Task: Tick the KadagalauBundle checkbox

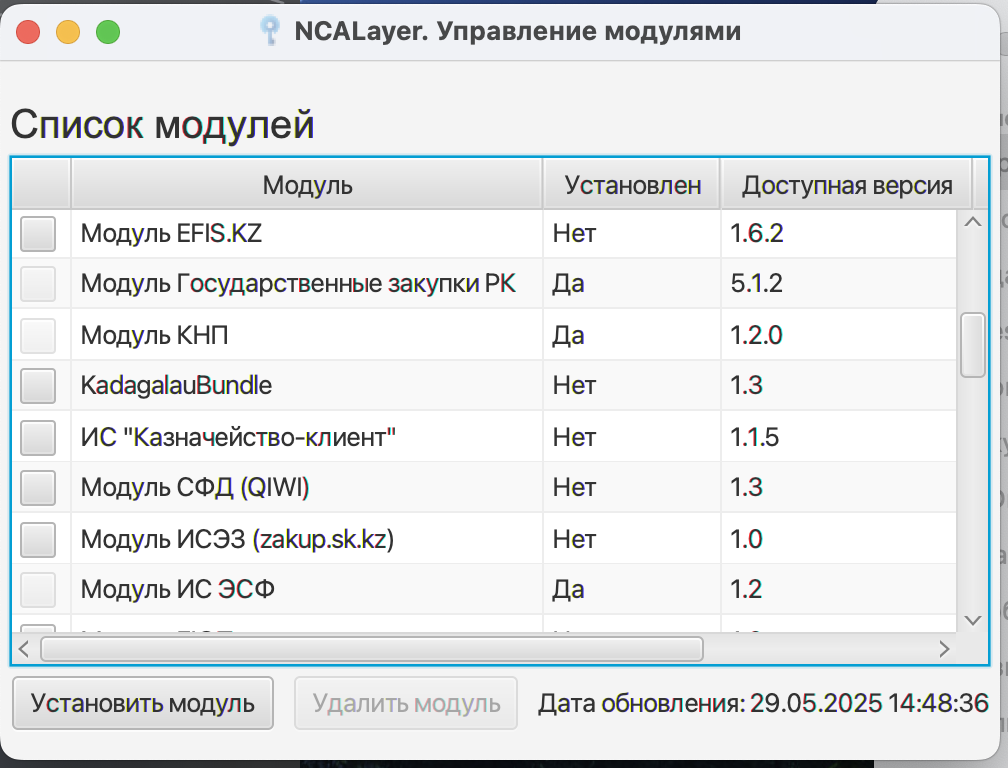Action: 39,386
